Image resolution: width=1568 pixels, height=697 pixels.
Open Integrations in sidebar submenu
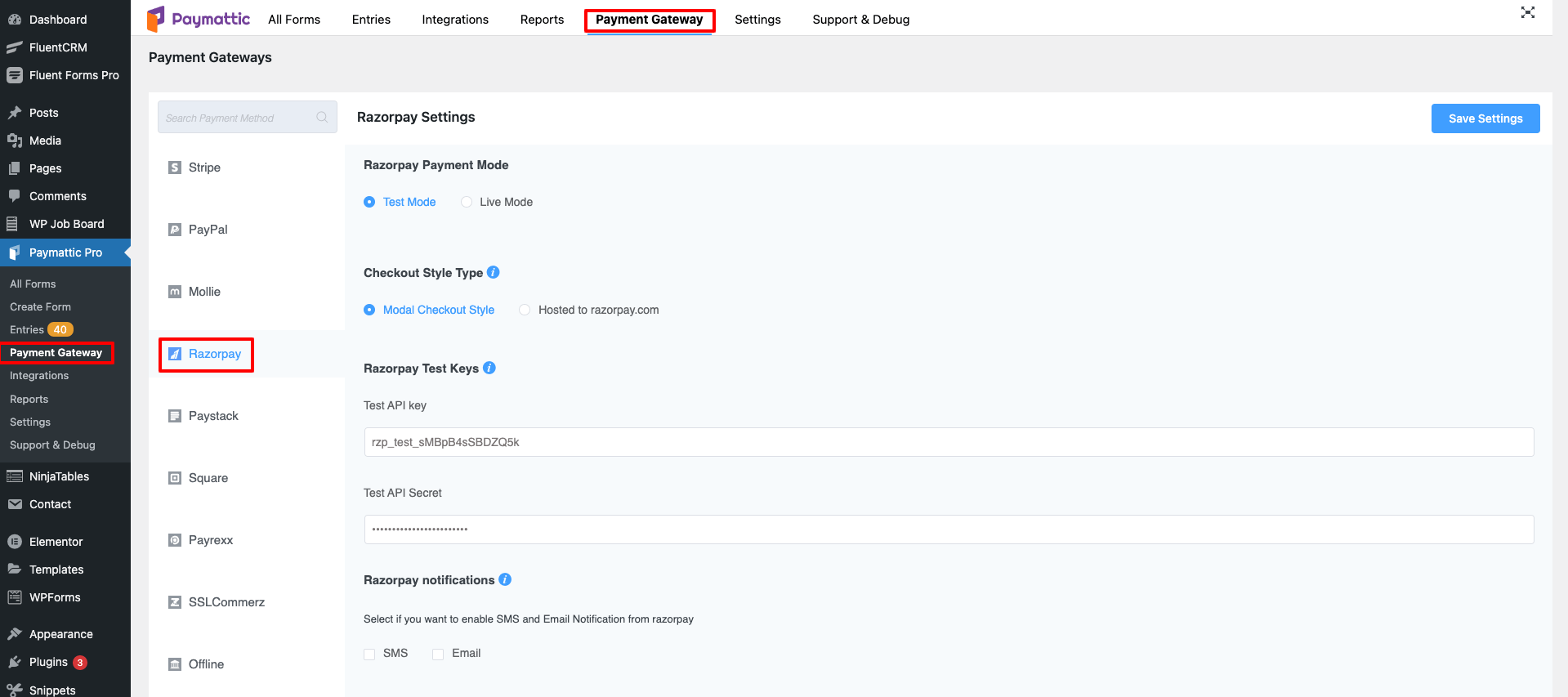click(39, 376)
